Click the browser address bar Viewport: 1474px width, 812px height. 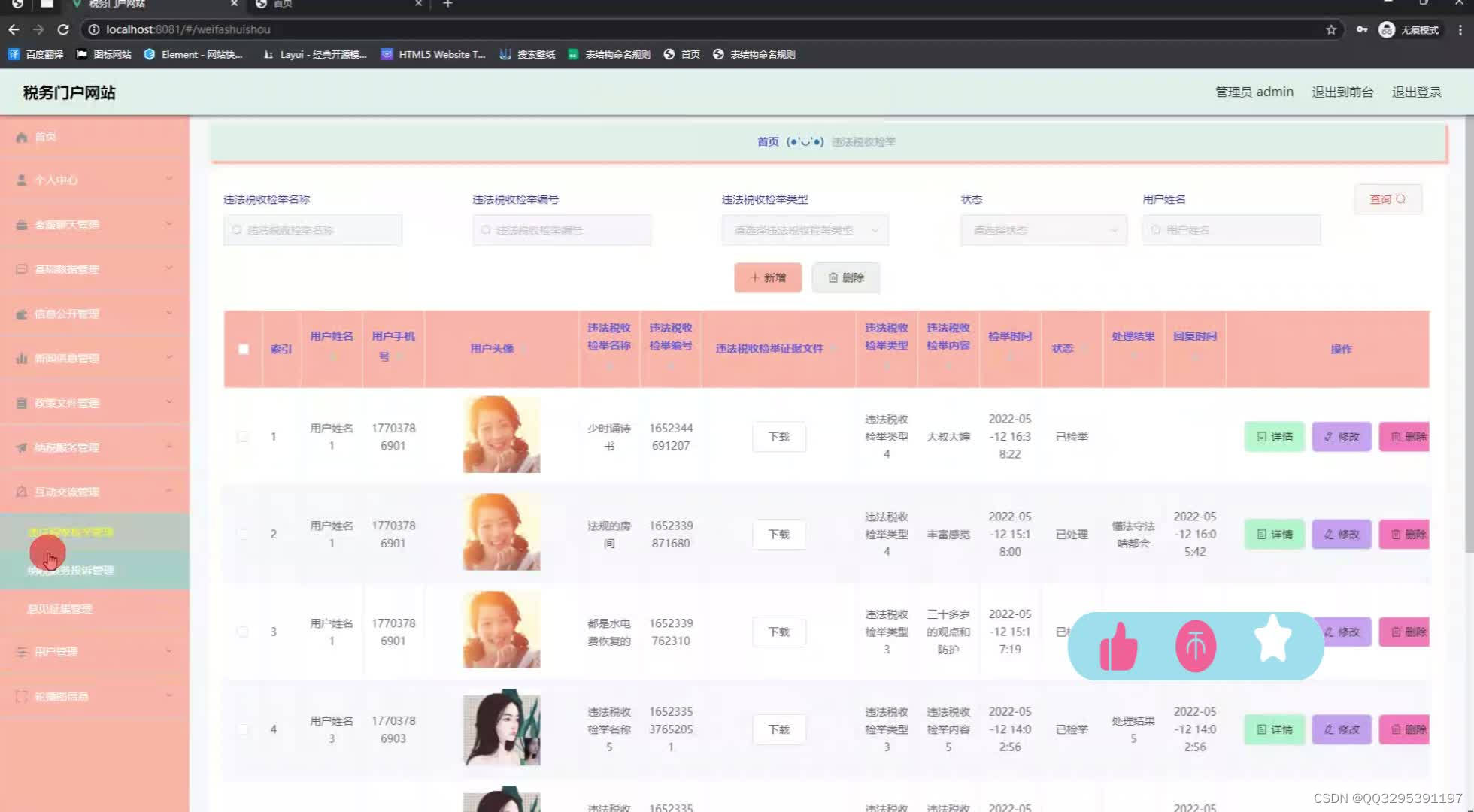707,29
